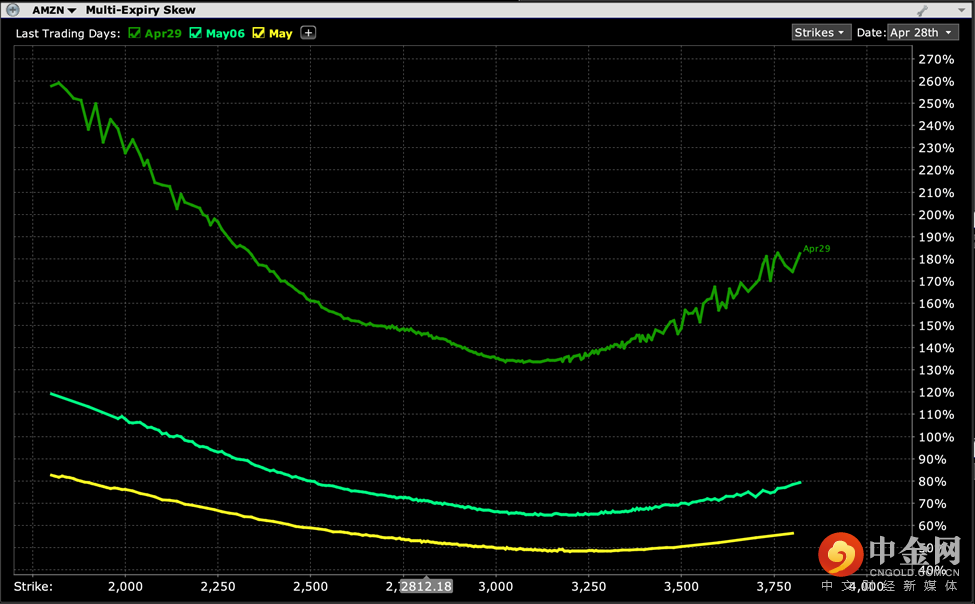975x604 pixels.
Task: Click the 2812.18 strike marker
Action: [427, 586]
